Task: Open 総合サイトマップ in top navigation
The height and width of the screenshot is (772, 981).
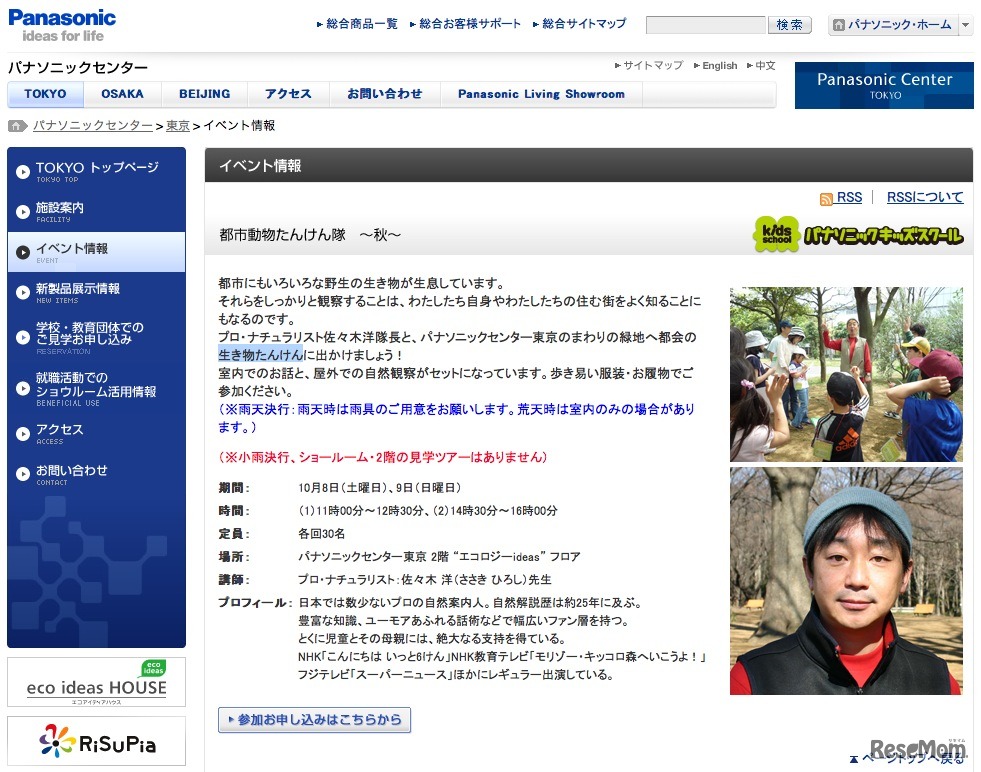Action: pos(584,24)
